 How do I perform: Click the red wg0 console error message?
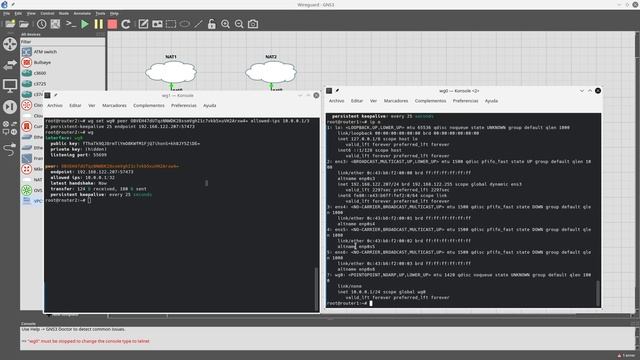86,341
